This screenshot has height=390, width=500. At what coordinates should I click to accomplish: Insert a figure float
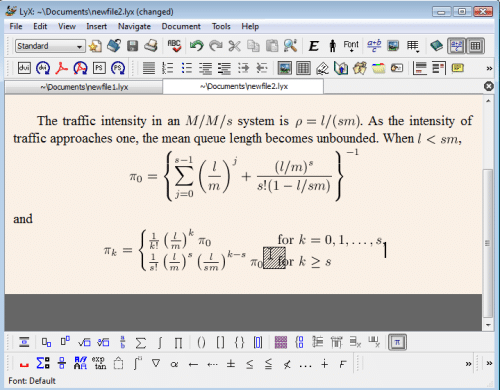[x=285, y=68]
